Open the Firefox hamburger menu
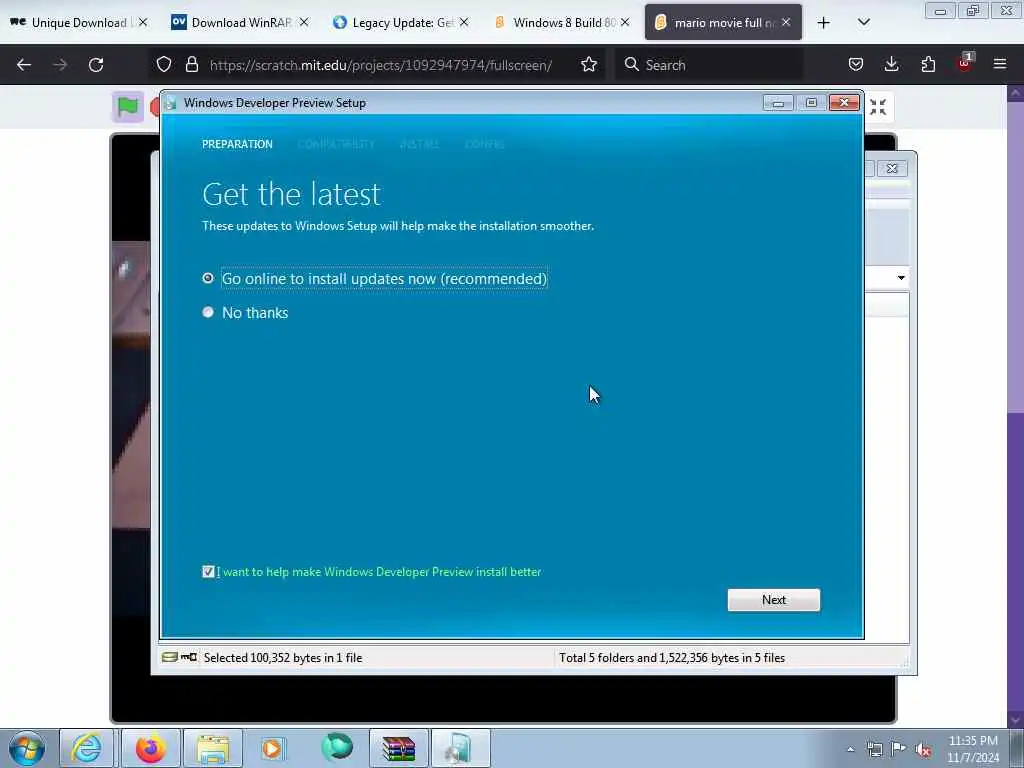 click(x=1000, y=64)
